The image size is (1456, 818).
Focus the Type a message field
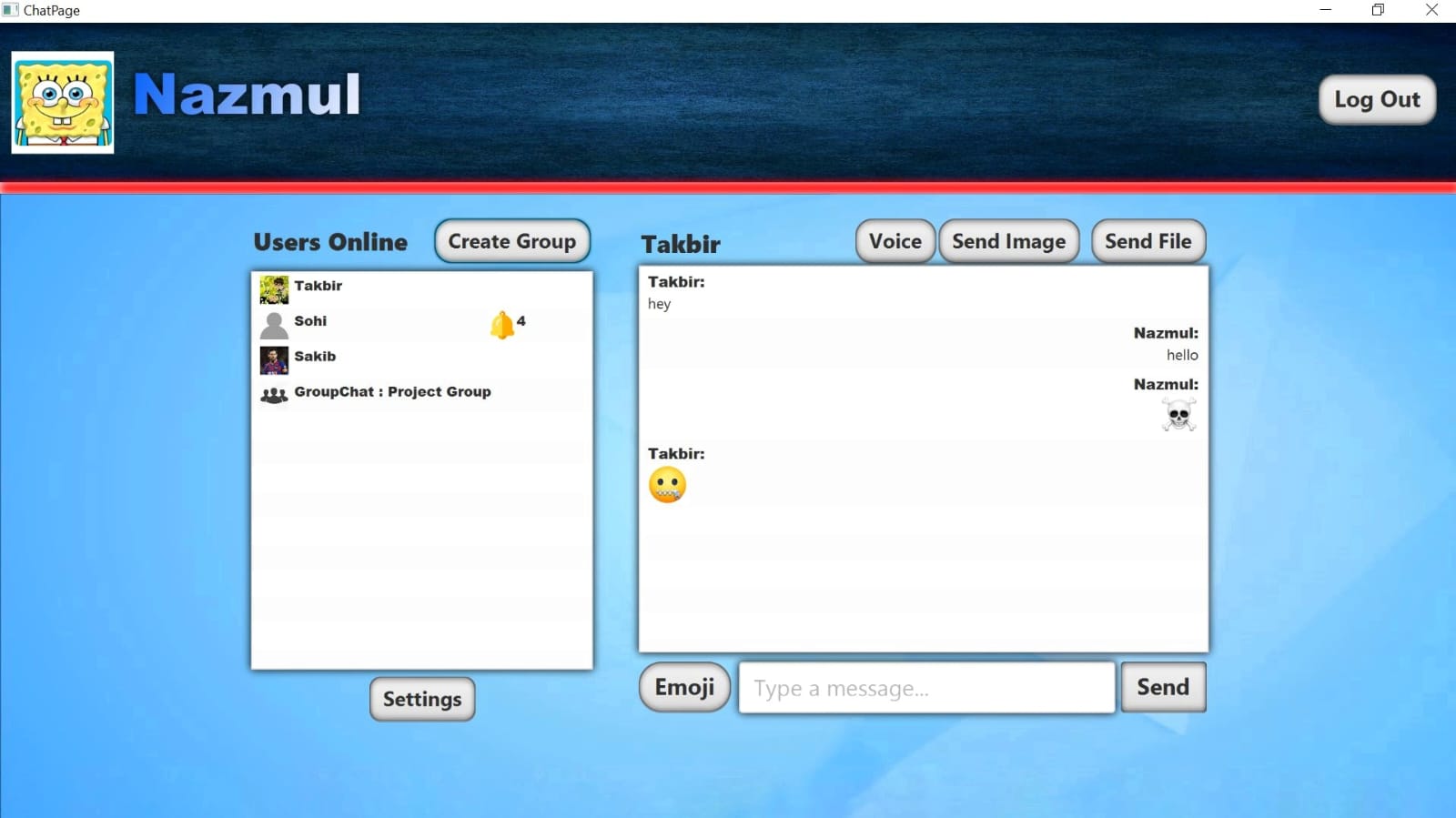pos(926,688)
